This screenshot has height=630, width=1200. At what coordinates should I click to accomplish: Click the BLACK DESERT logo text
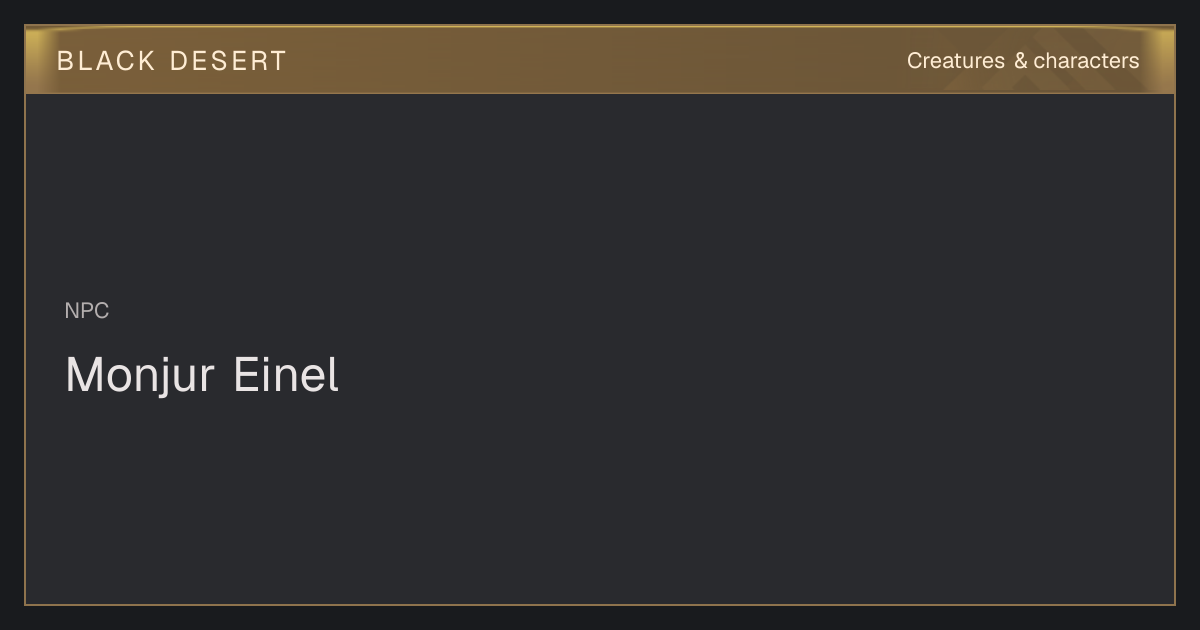point(172,61)
